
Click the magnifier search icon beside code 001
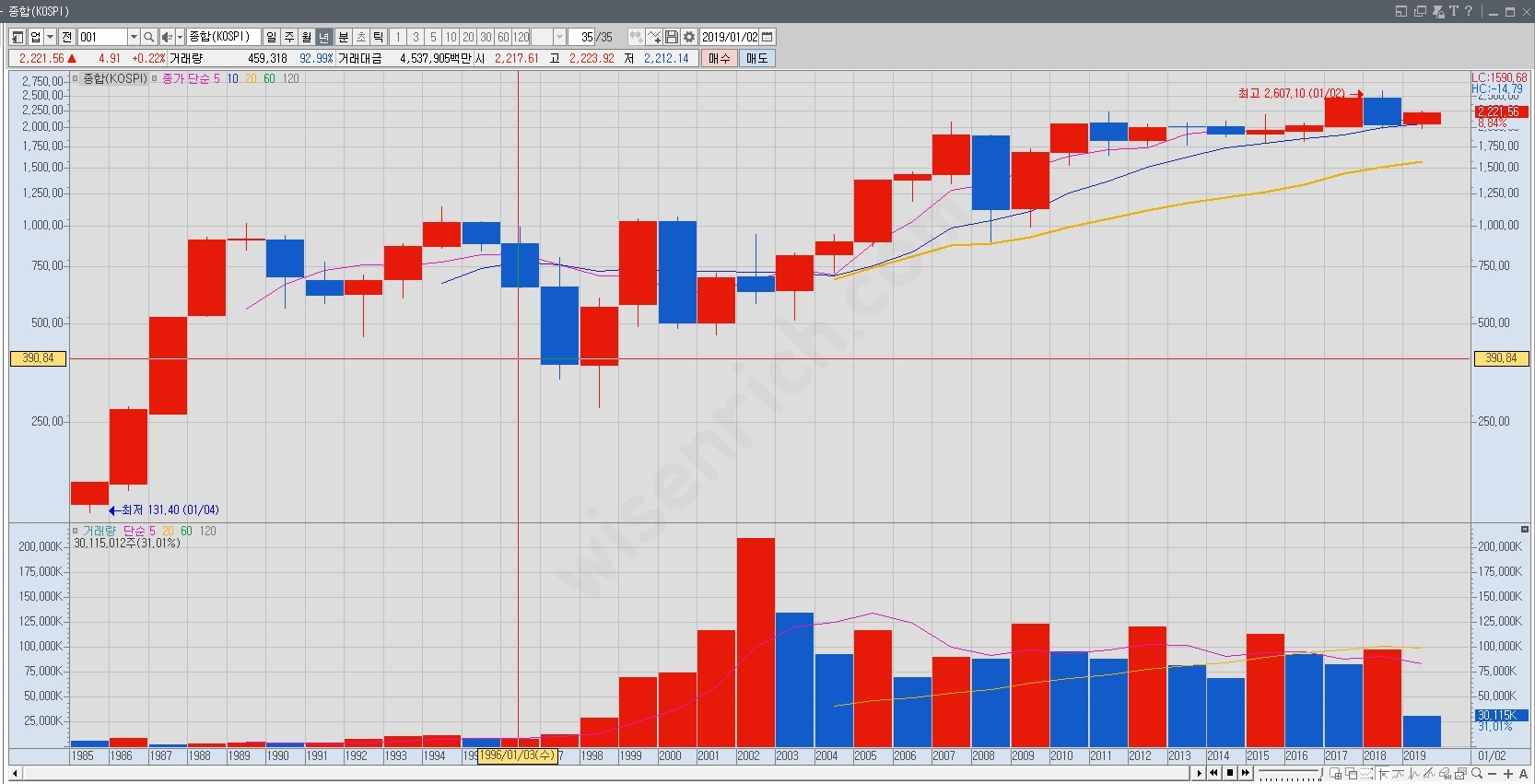coord(148,37)
